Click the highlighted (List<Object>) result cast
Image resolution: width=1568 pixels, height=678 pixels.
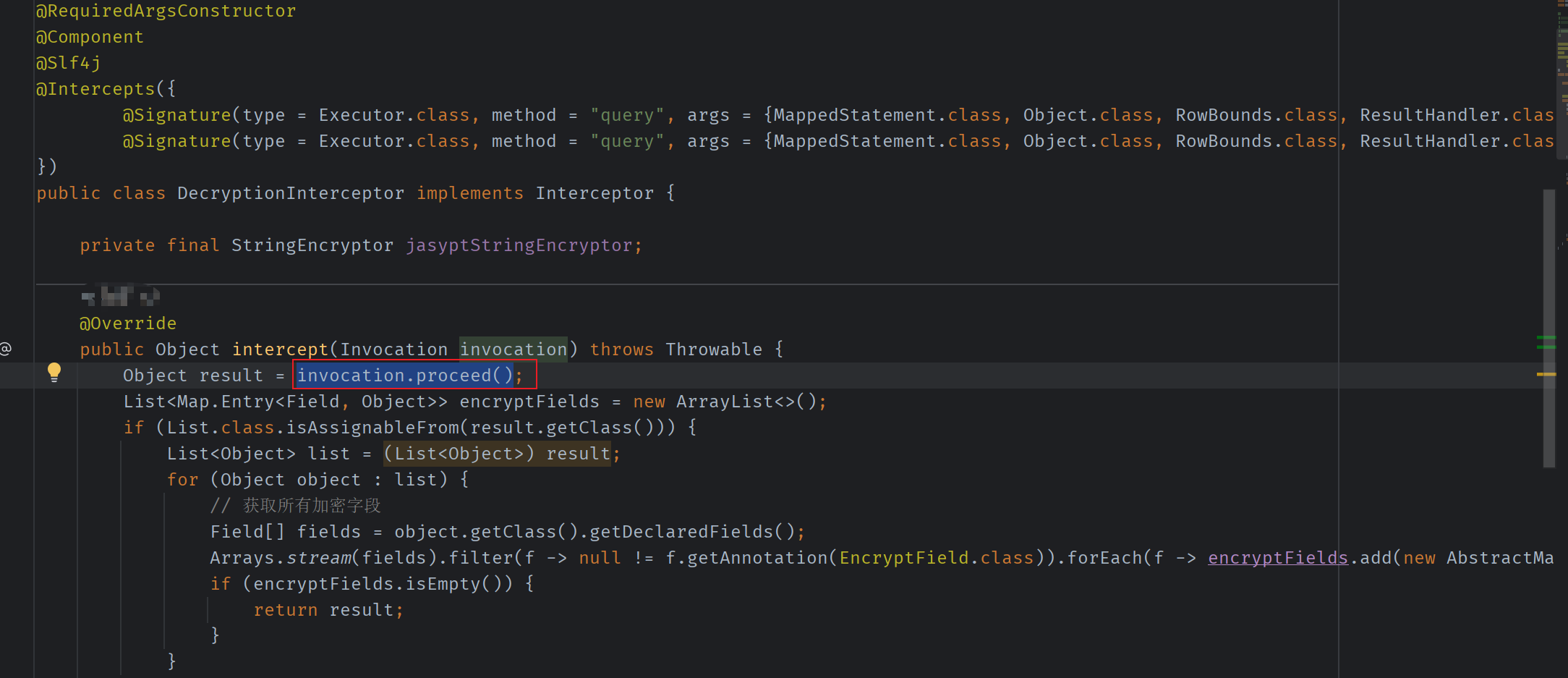pos(497,454)
